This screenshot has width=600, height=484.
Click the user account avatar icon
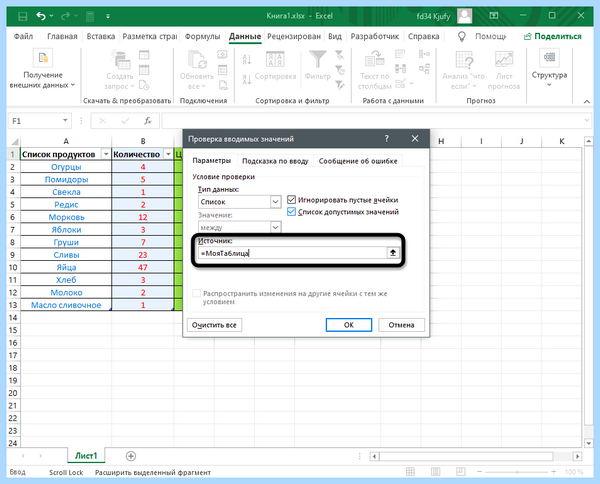pos(465,16)
